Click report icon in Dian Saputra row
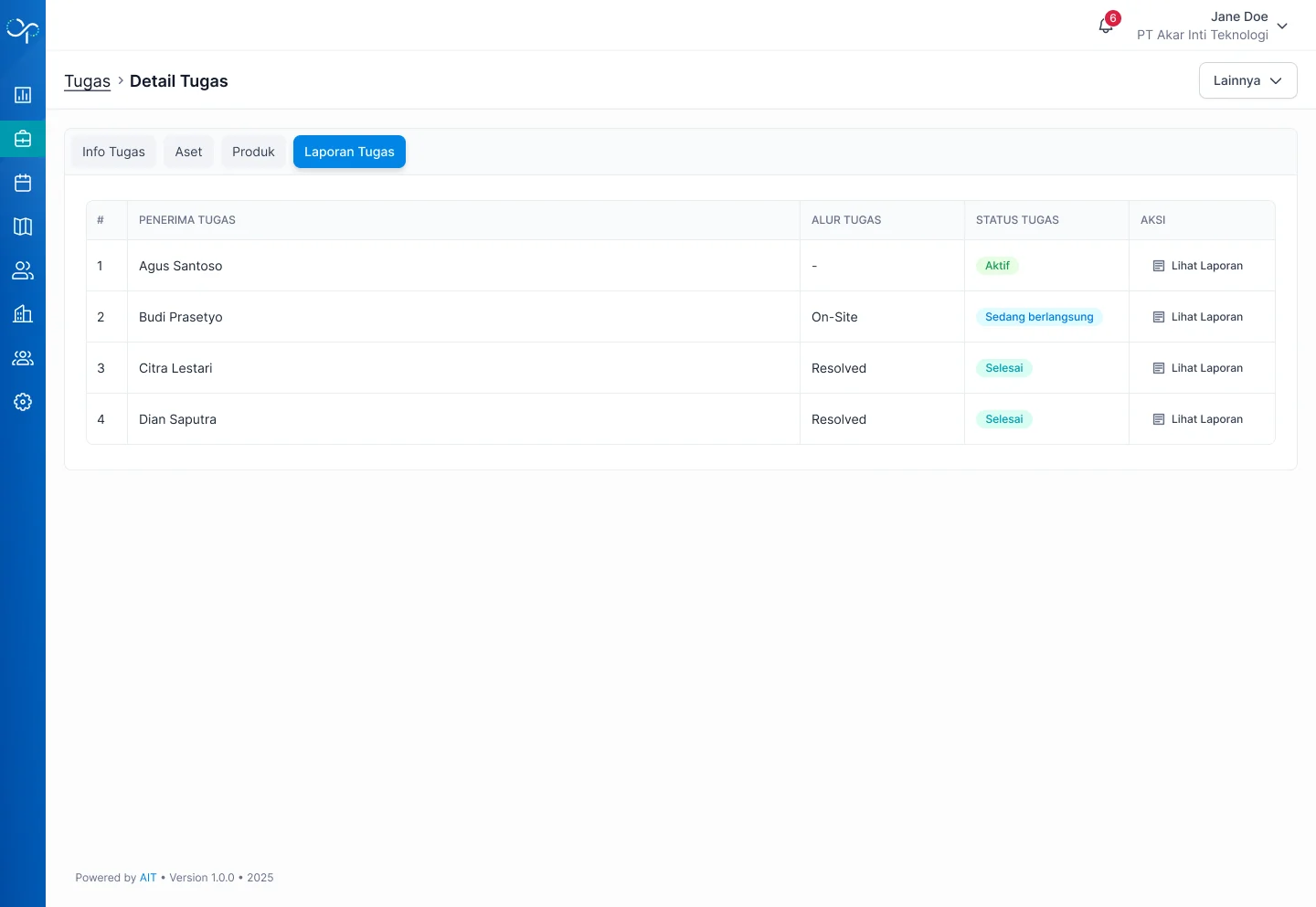This screenshot has height=907, width=1316. (x=1159, y=419)
